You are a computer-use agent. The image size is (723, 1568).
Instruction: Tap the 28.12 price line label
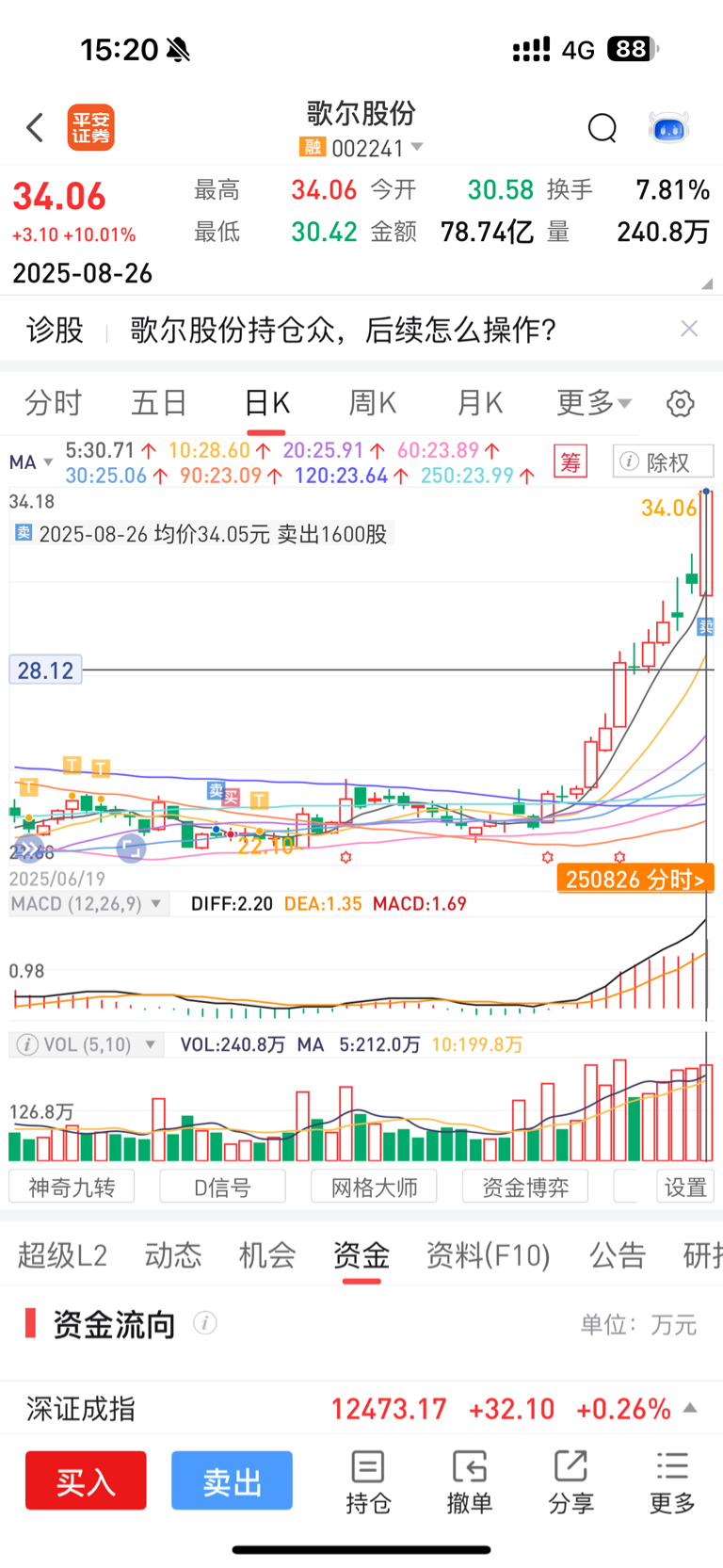pyautogui.click(x=45, y=671)
